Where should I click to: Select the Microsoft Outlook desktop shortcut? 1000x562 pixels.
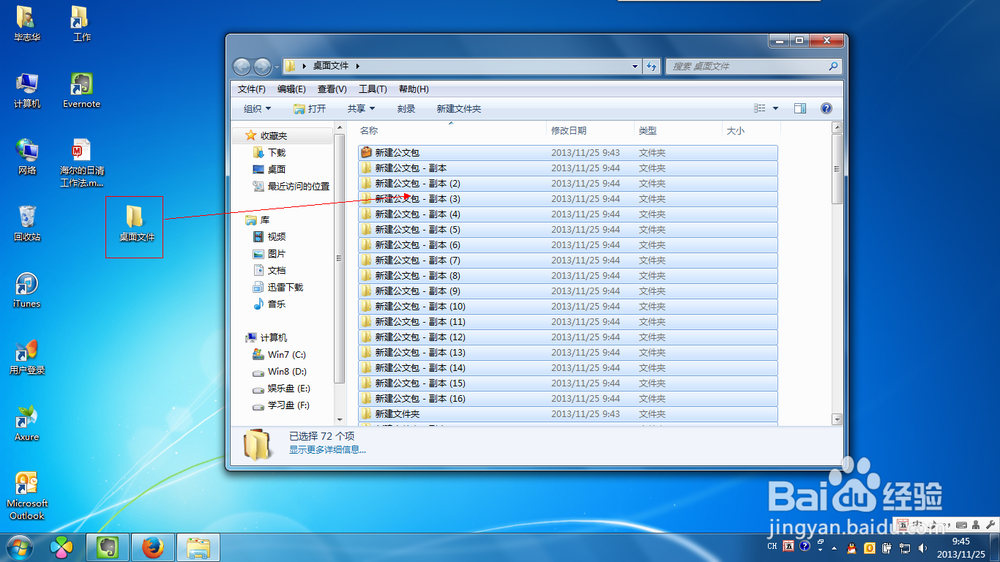(27, 496)
